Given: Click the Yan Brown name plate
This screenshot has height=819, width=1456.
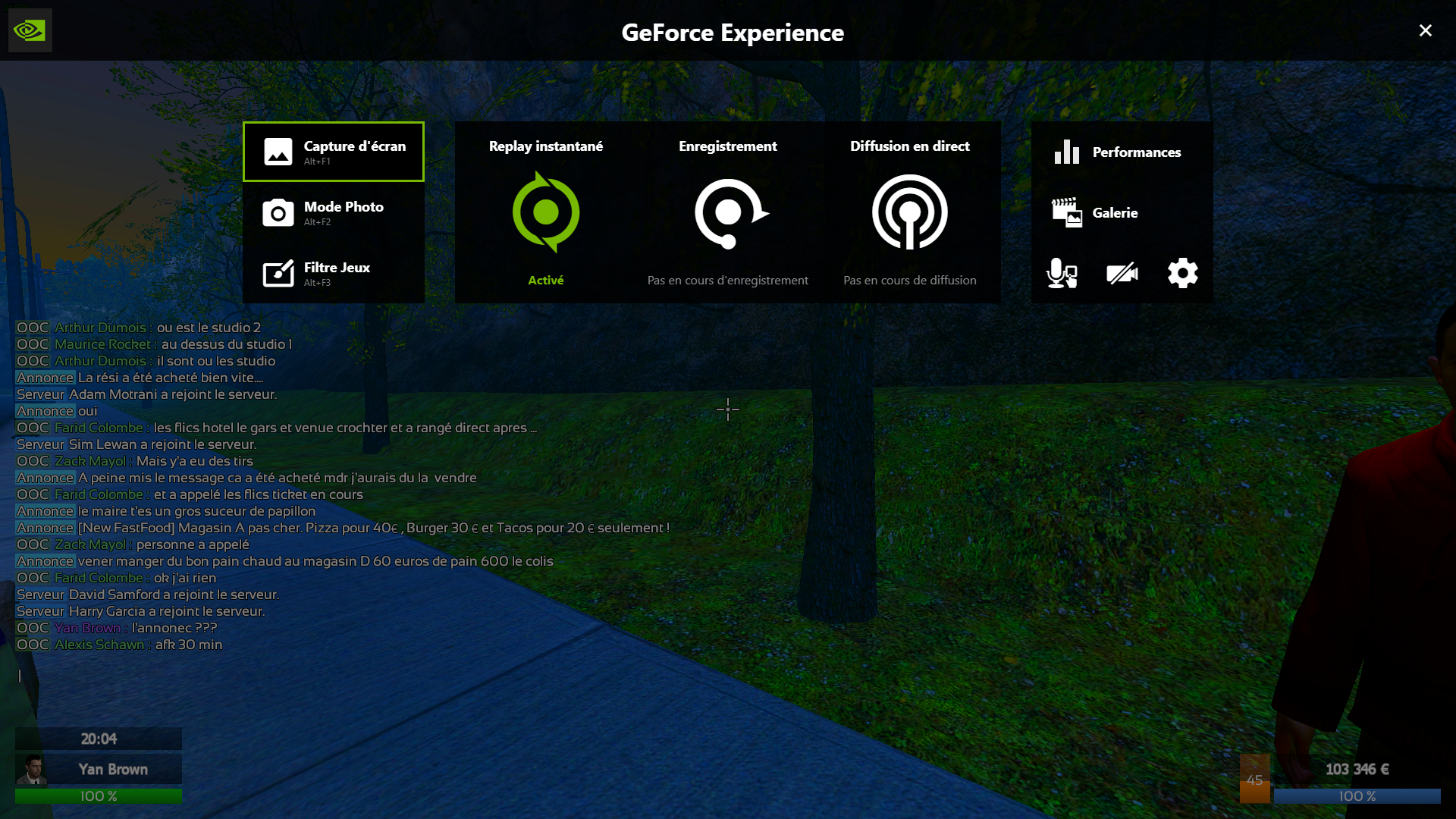Looking at the screenshot, I should pos(113,769).
